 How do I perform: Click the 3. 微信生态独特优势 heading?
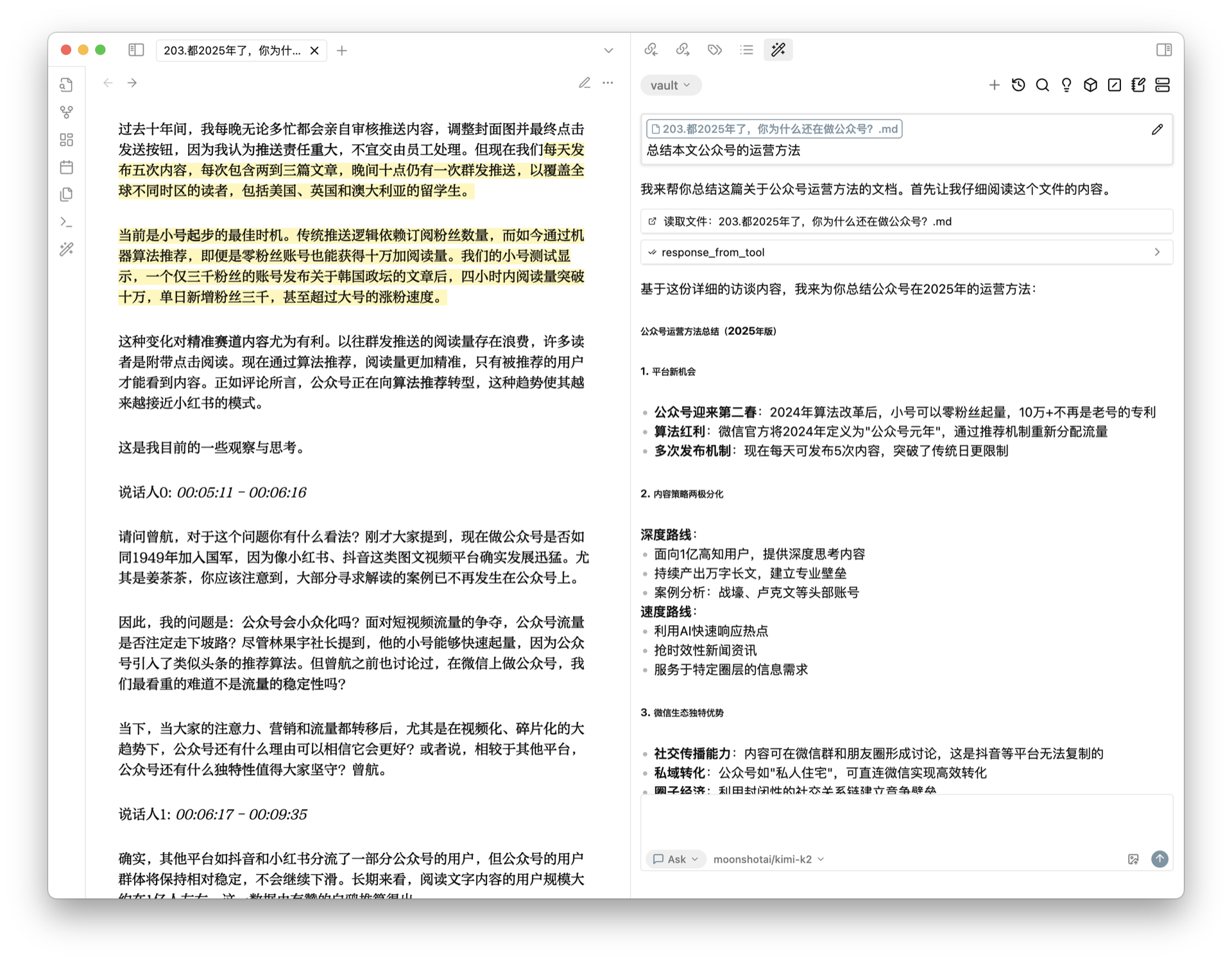pos(682,713)
